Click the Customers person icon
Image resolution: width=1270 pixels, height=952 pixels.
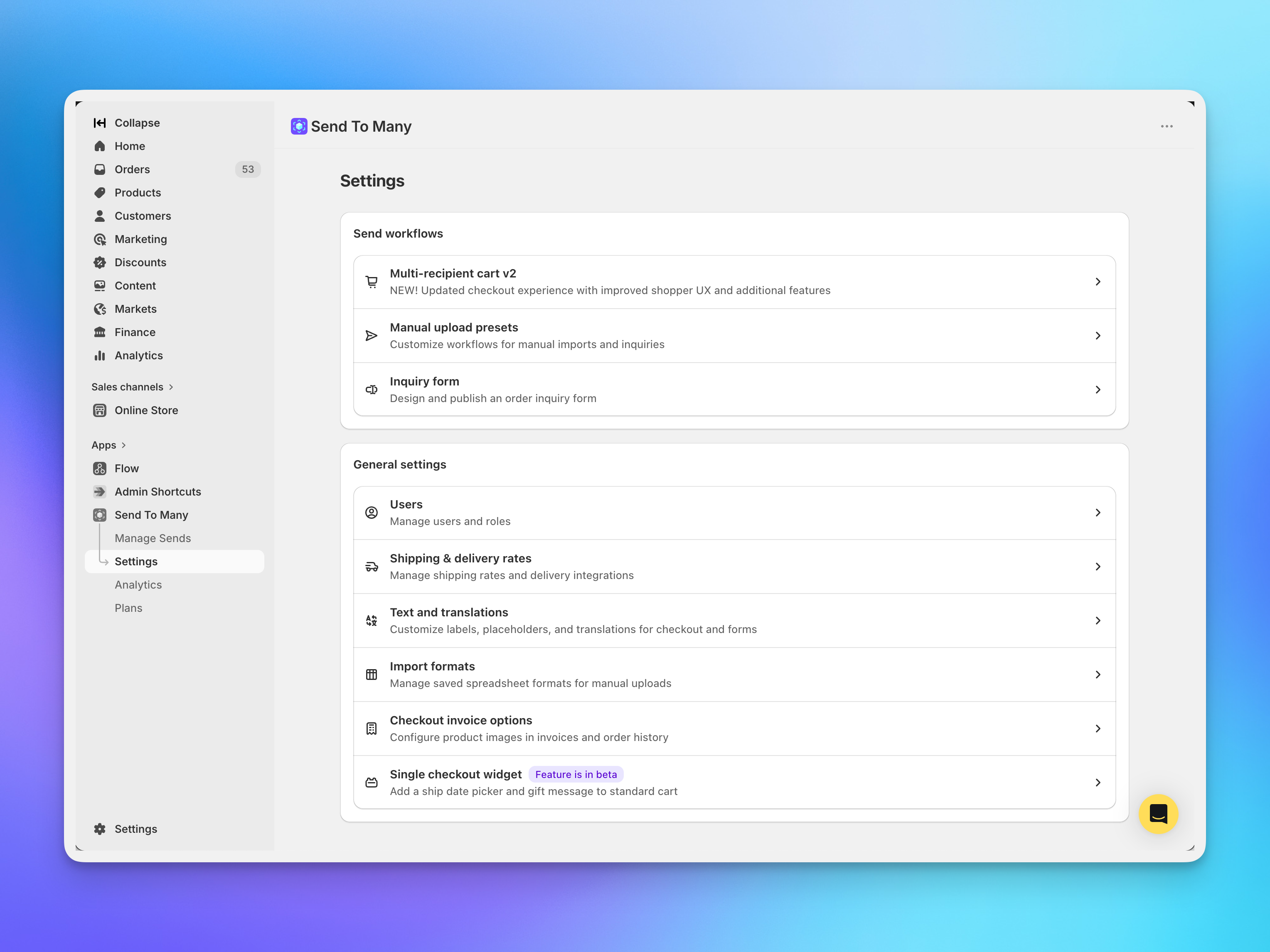(x=99, y=216)
